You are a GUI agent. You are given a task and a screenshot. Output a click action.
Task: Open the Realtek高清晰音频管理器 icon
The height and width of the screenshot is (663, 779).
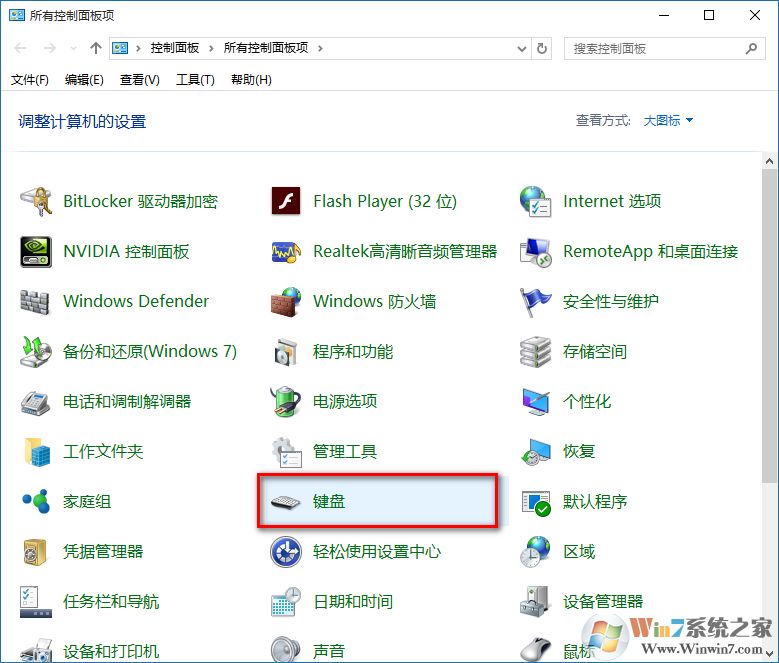(x=286, y=251)
